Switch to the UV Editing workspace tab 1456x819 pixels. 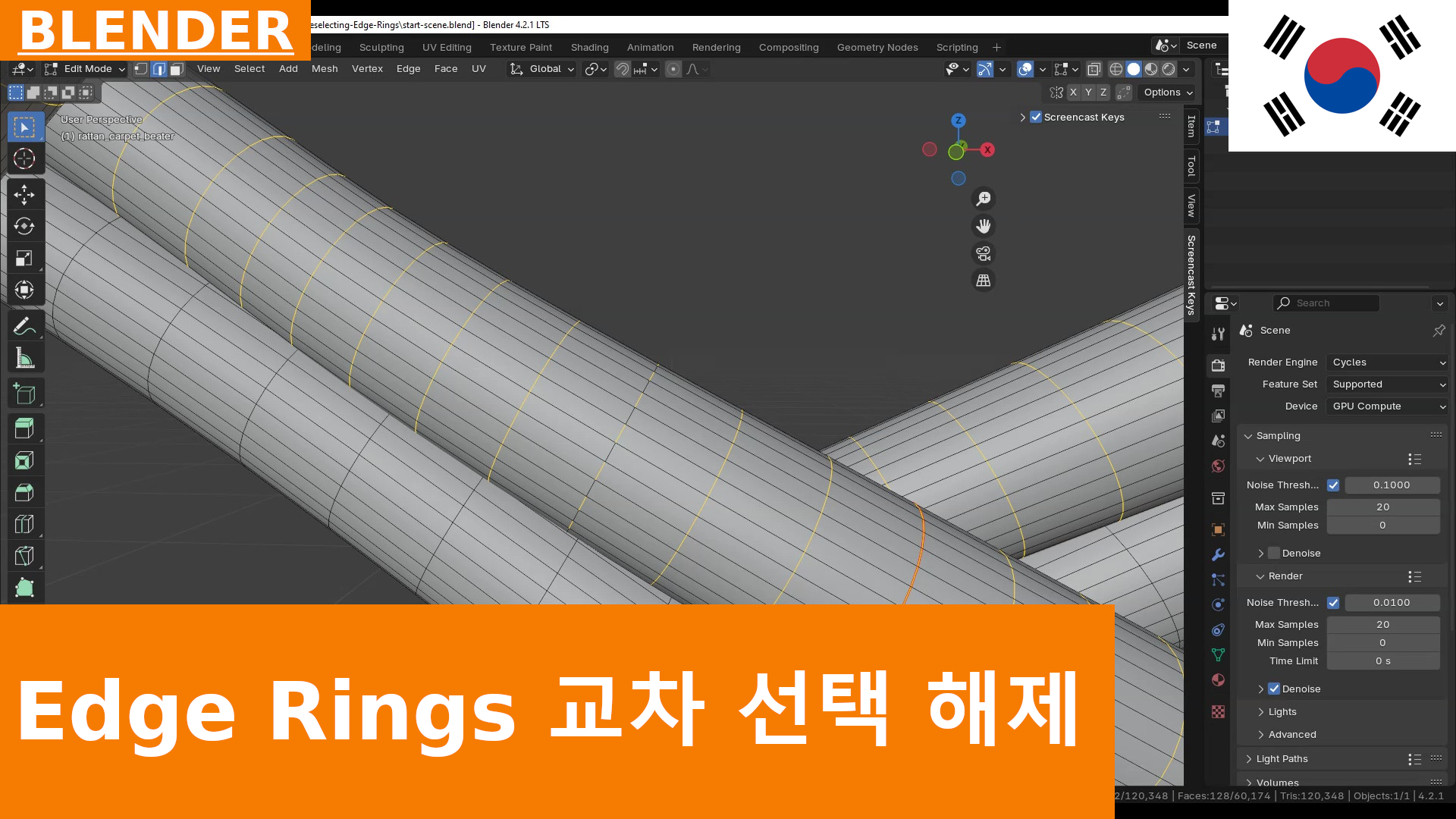(447, 47)
